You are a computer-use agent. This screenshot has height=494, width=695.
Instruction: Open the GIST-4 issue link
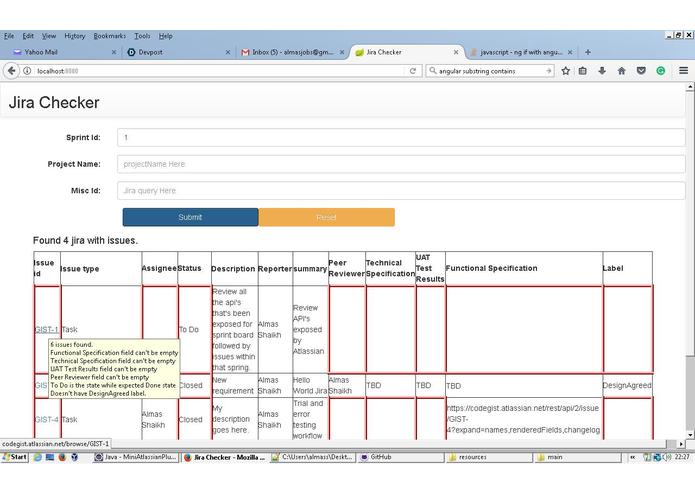point(47,419)
